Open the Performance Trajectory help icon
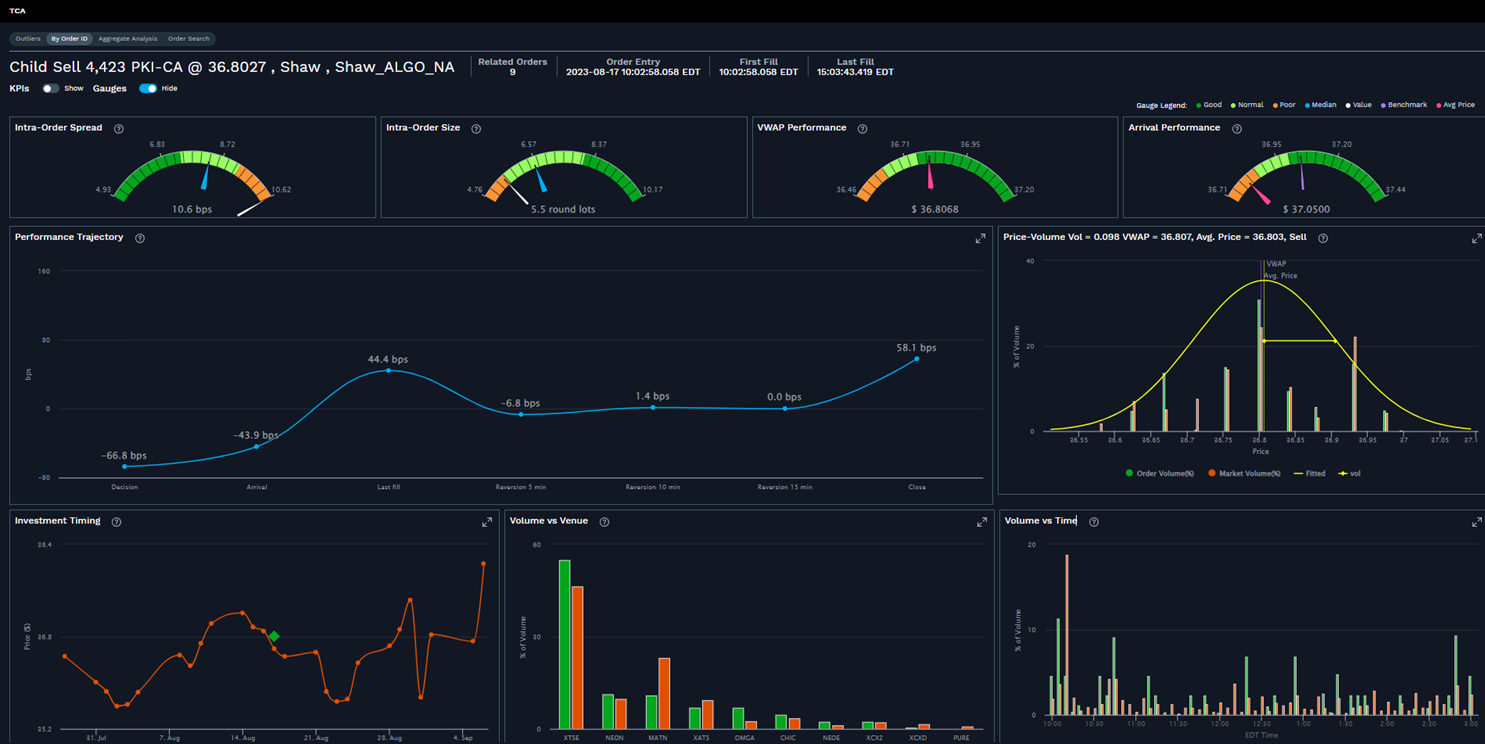 [x=139, y=238]
